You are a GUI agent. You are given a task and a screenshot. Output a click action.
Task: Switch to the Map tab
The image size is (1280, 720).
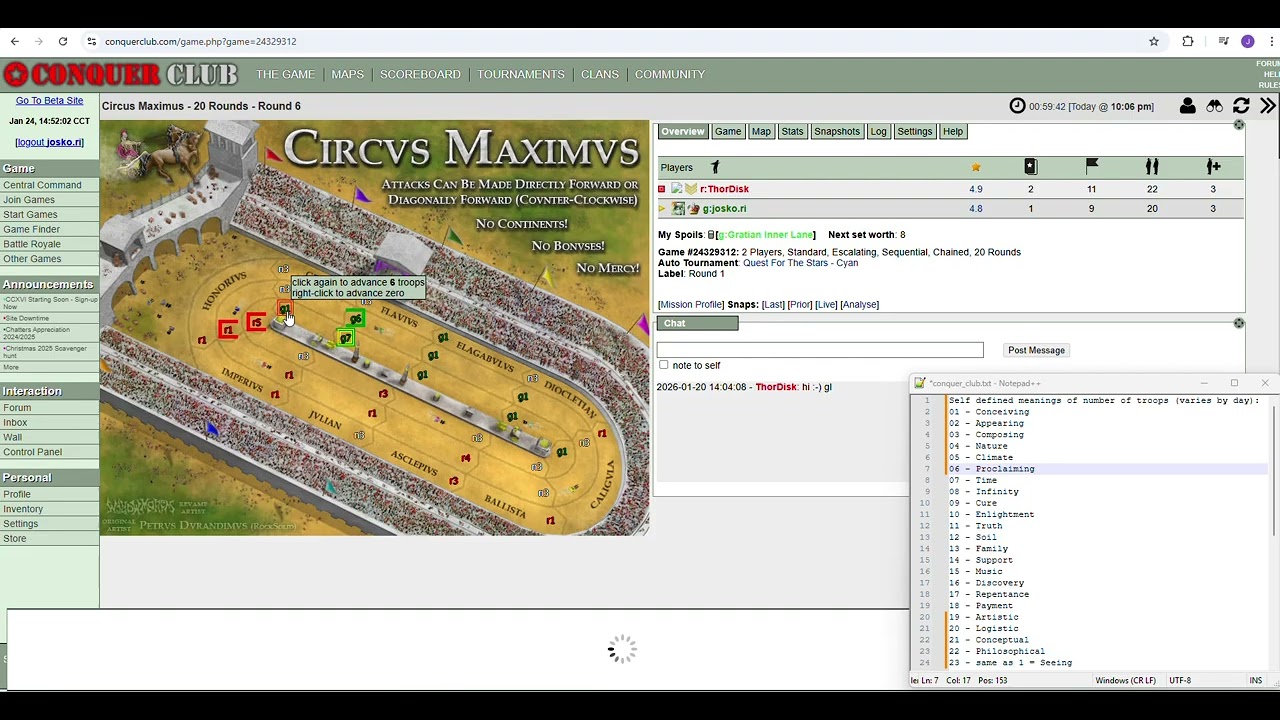pos(761,132)
